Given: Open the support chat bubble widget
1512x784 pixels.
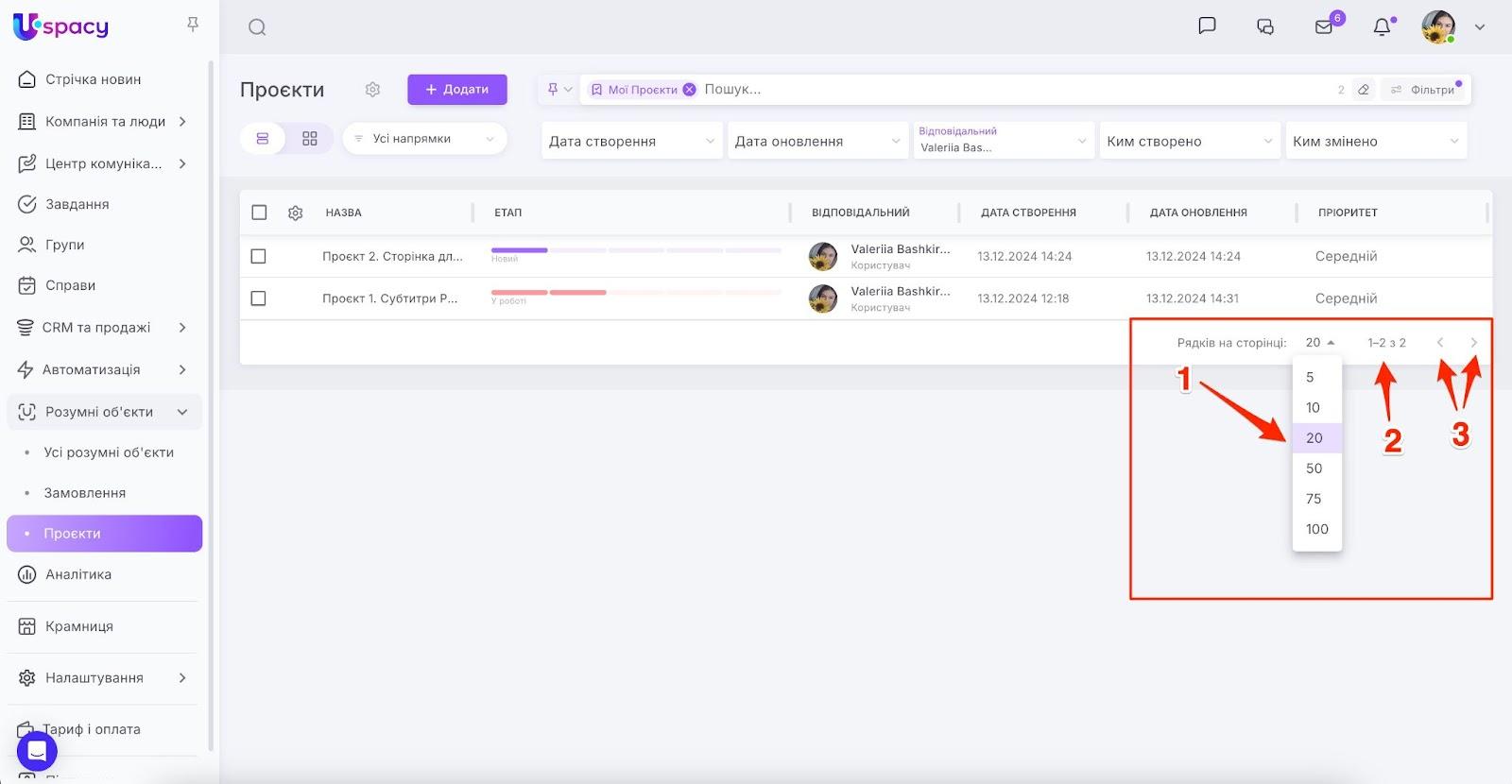Looking at the screenshot, I should tap(37, 751).
